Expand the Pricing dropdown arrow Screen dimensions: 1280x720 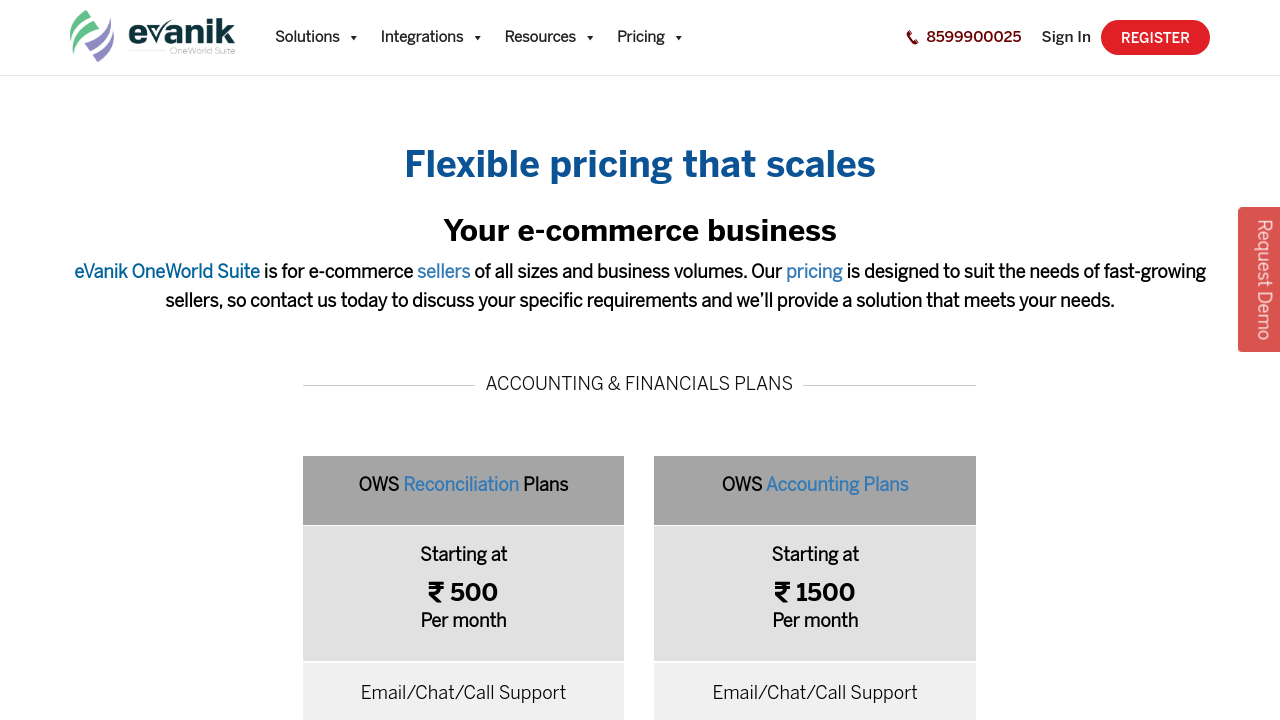678,38
